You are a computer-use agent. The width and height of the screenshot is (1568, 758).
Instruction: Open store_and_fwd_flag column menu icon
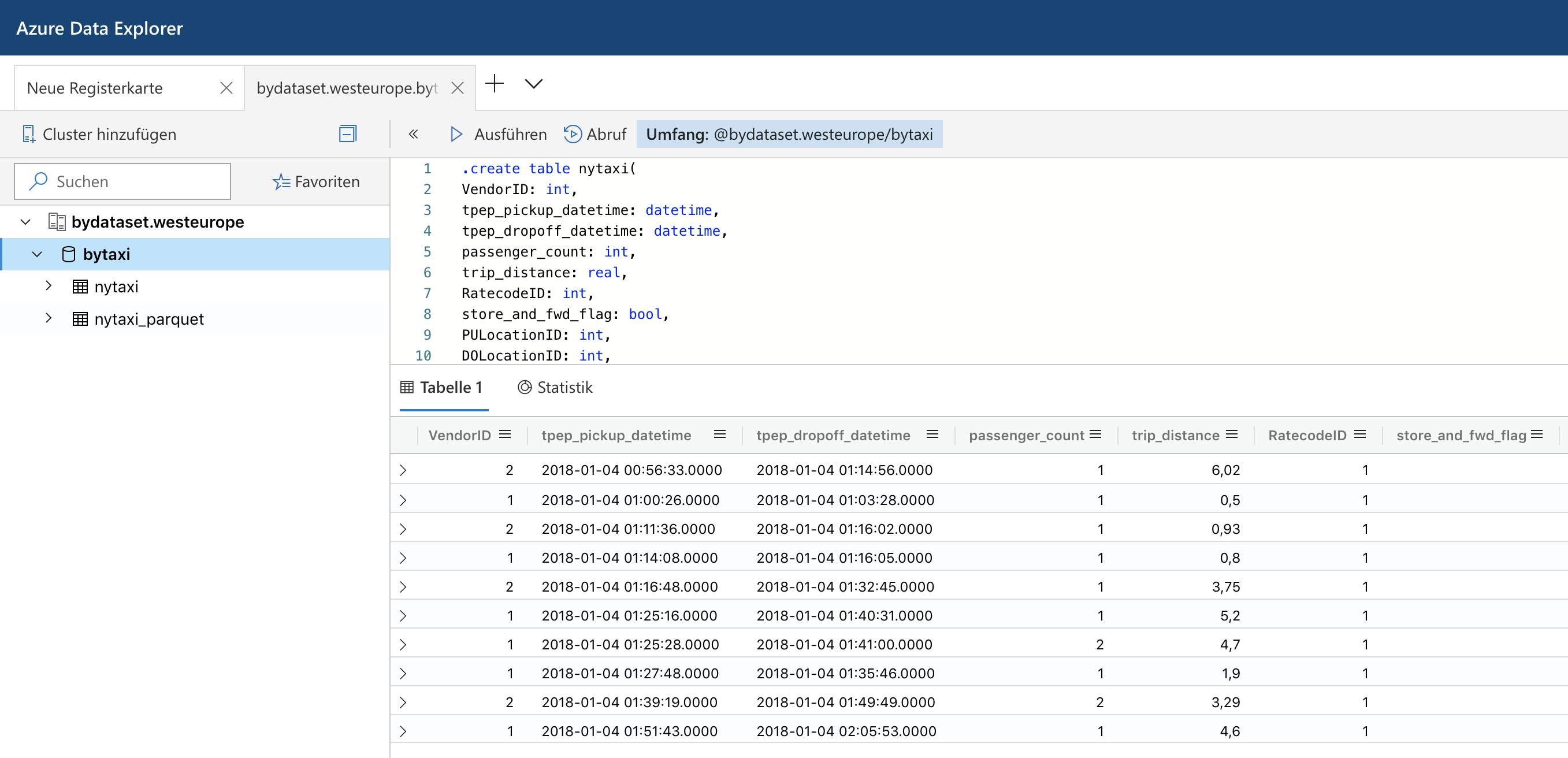tap(1536, 434)
